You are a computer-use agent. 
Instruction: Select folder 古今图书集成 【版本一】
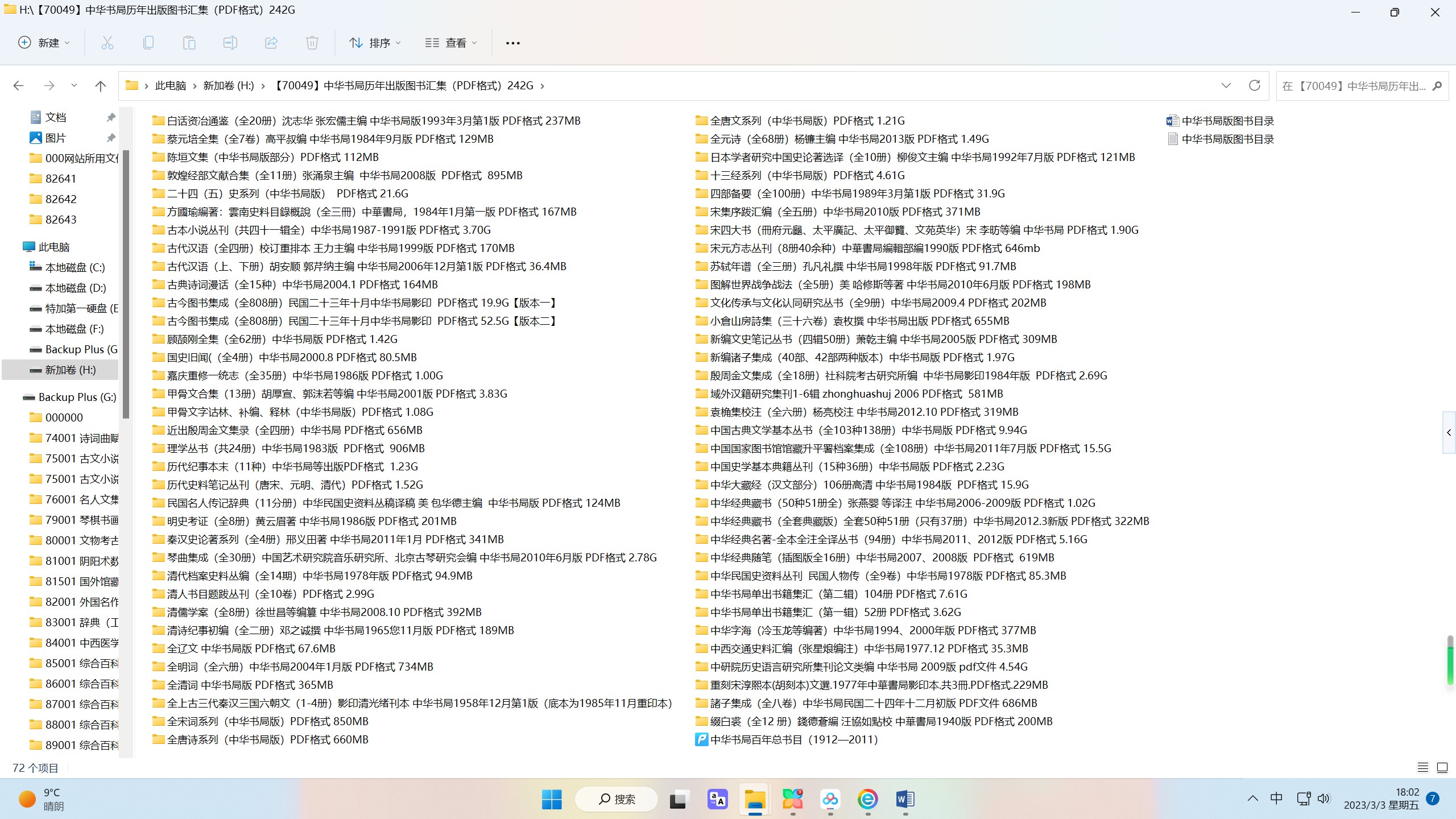[355, 303]
